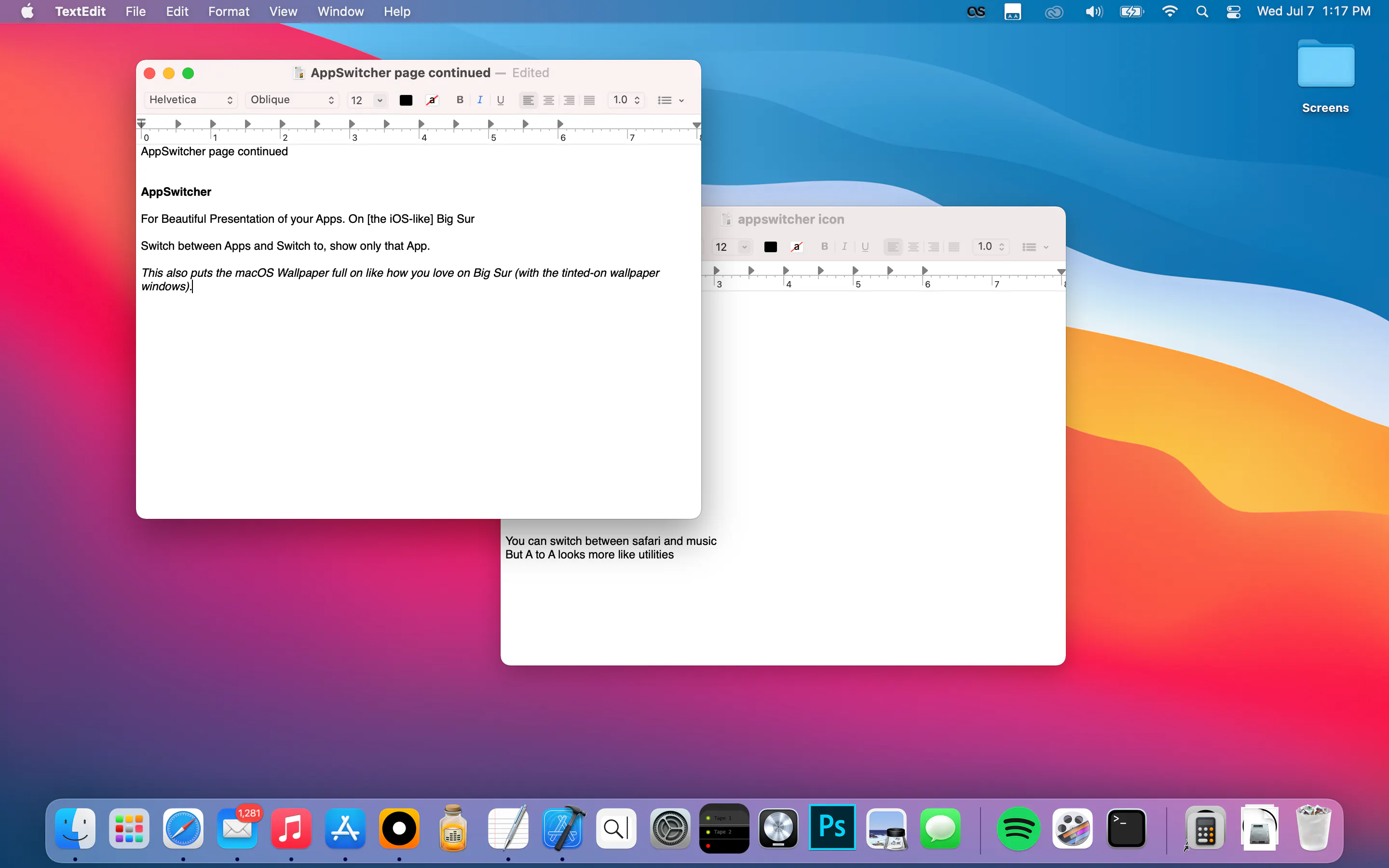Click text background color button in front window
The width and height of the screenshot is (1389, 868).
432,100
